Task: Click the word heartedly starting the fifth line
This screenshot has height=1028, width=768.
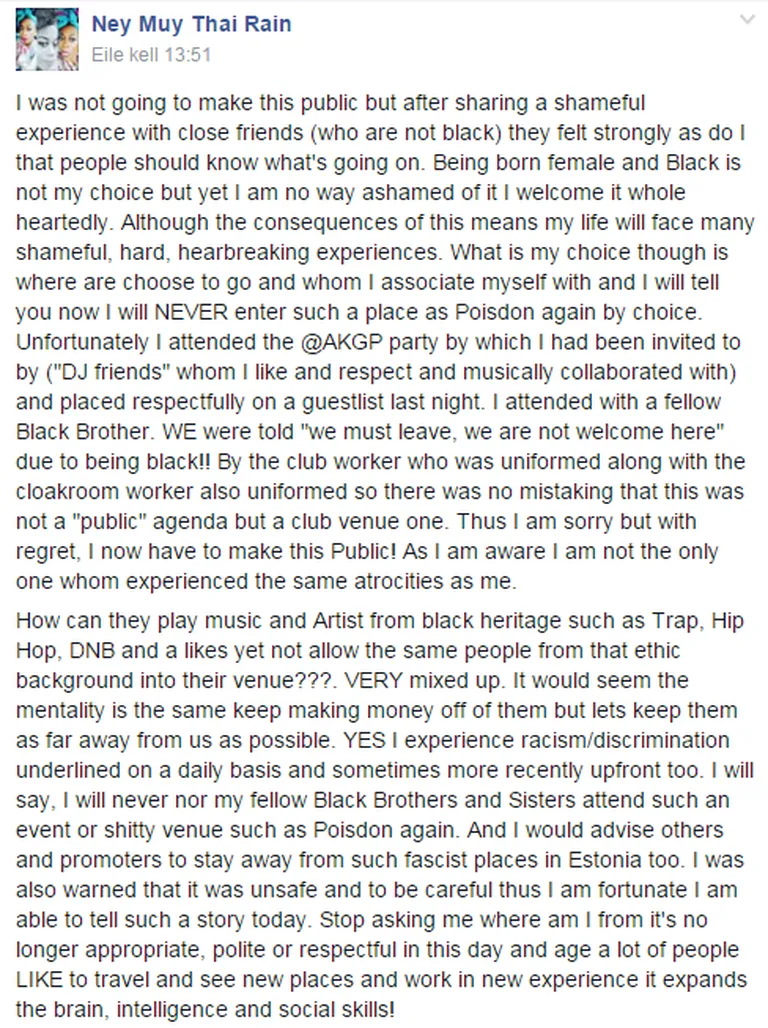Action: click(x=62, y=223)
